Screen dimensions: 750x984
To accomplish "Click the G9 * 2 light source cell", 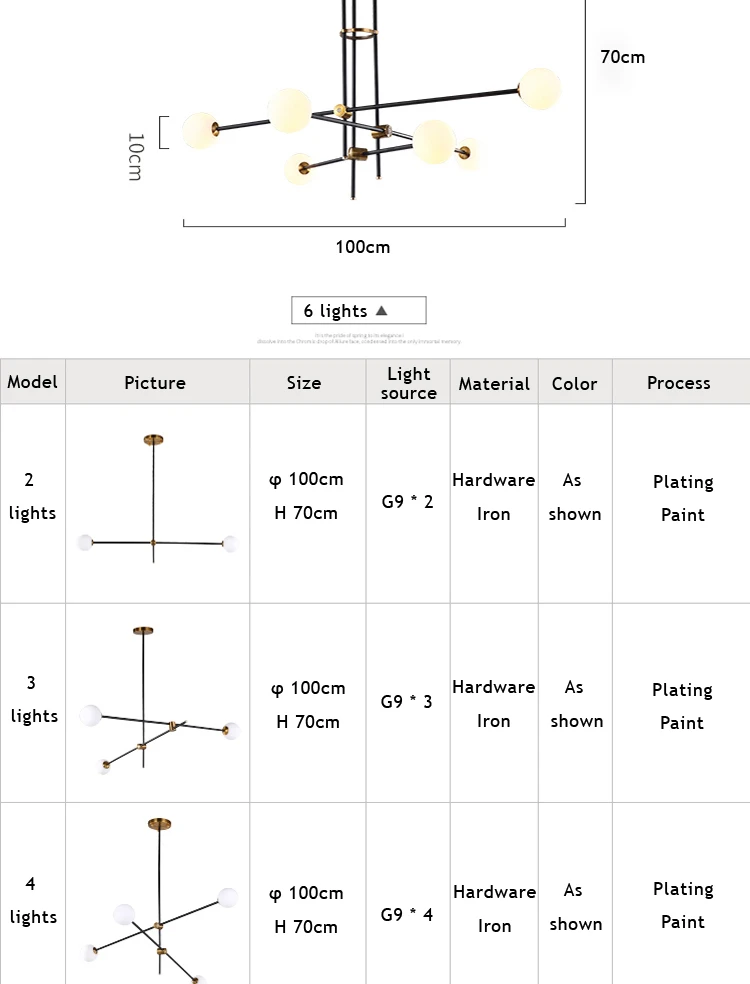I will 408,503.
